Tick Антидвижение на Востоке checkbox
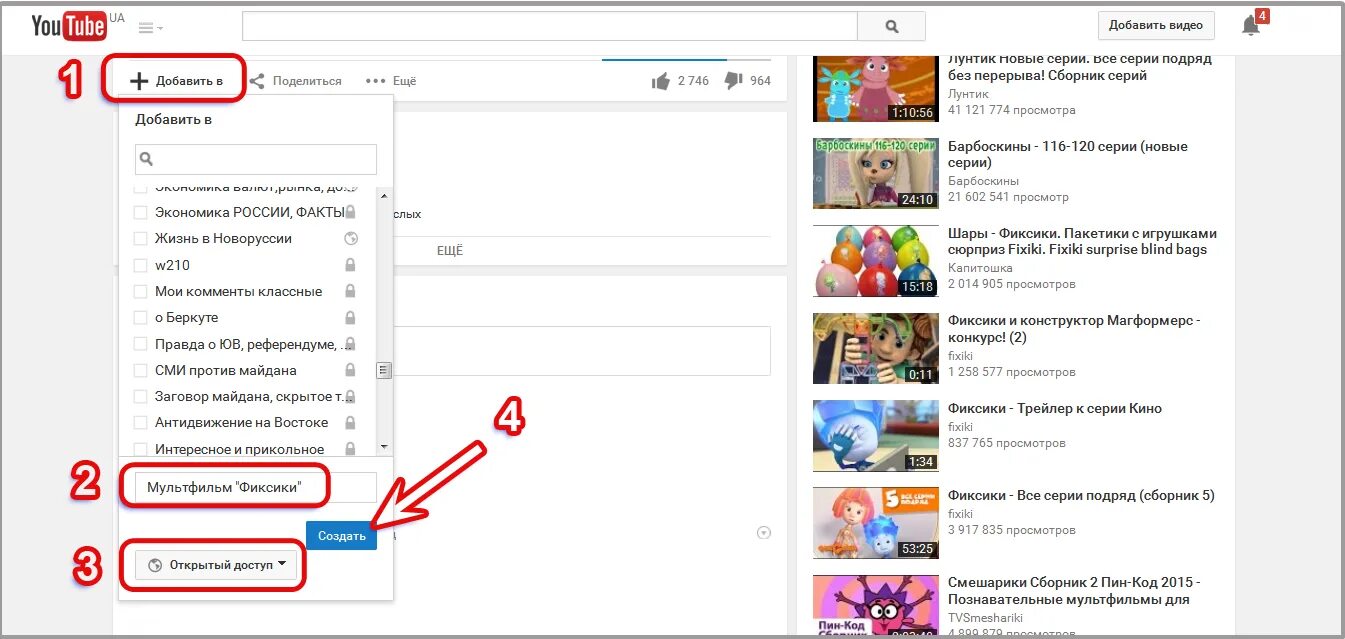The width and height of the screenshot is (1345, 639). [141, 423]
